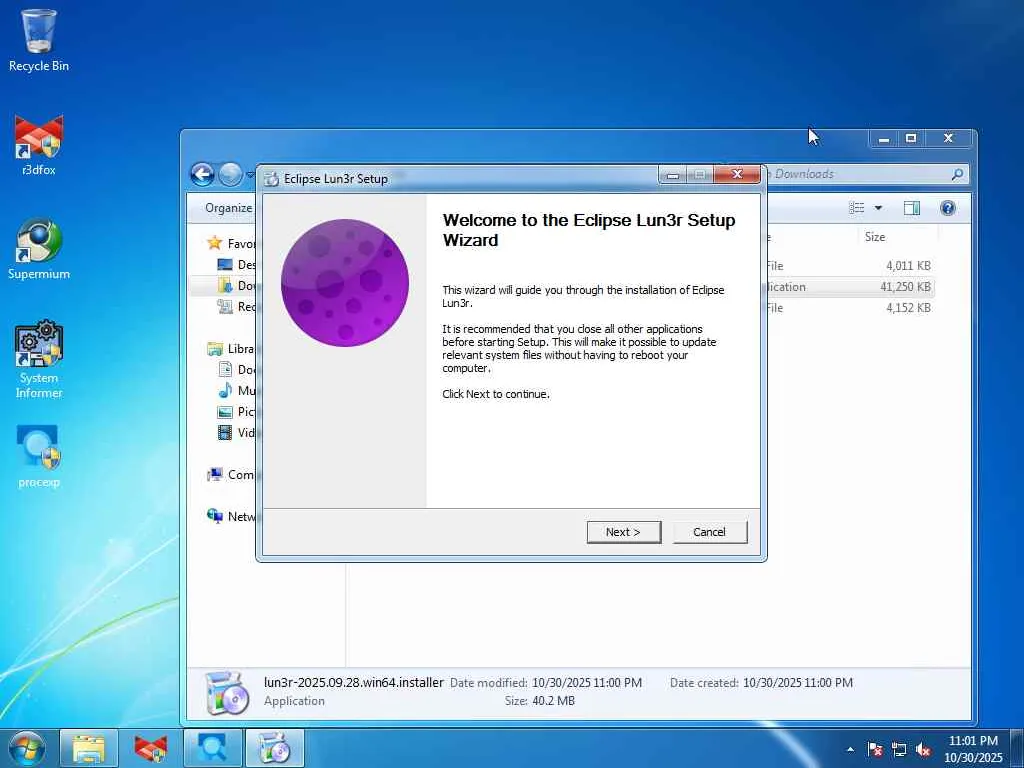The width and height of the screenshot is (1024, 768).
Task: Open the Windows Start menu orb
Action: (27, 748)
